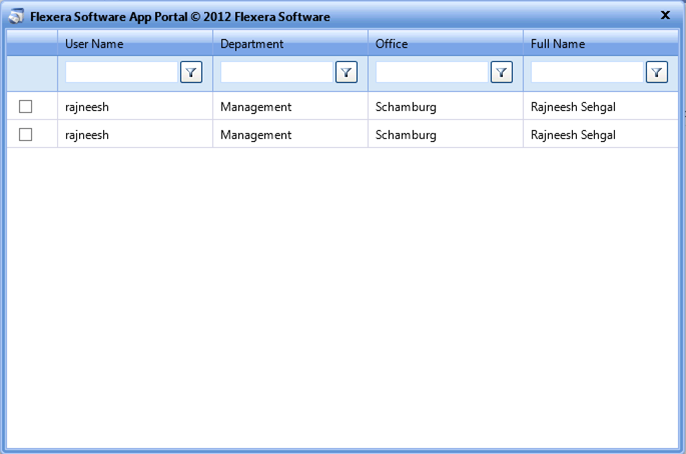Click the Full Name column header

558,44
